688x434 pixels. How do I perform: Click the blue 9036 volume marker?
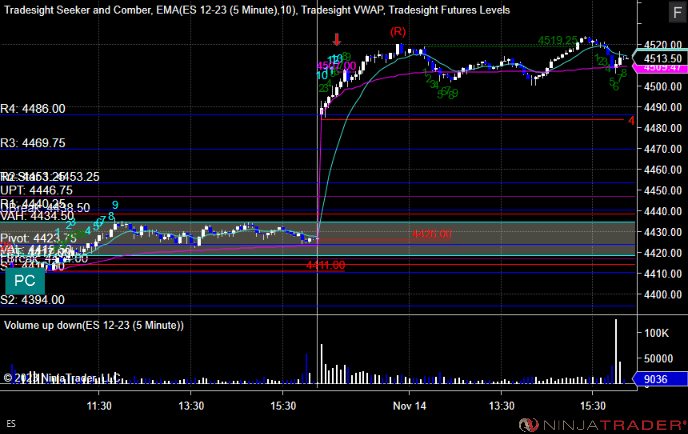pos(659,379)
